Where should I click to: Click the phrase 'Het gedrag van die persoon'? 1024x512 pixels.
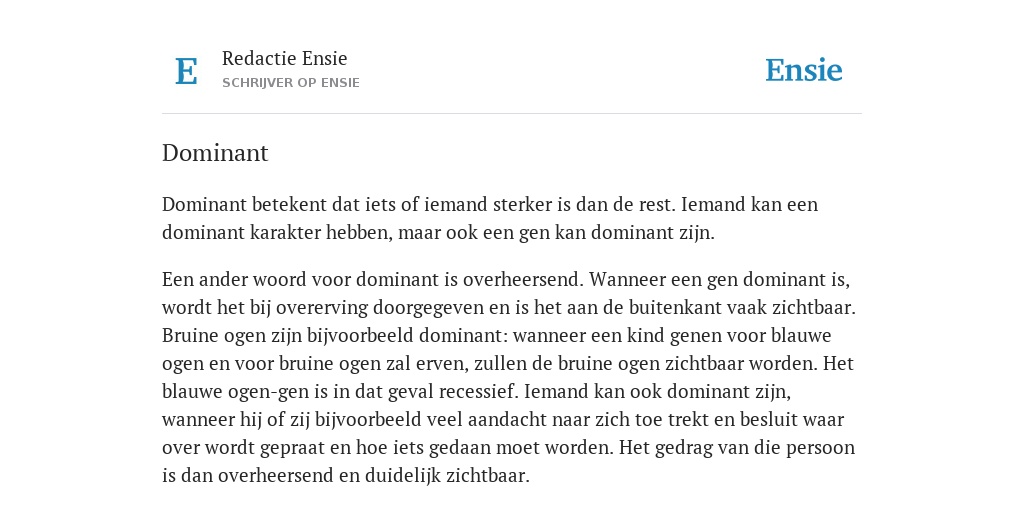pos(737,448)
